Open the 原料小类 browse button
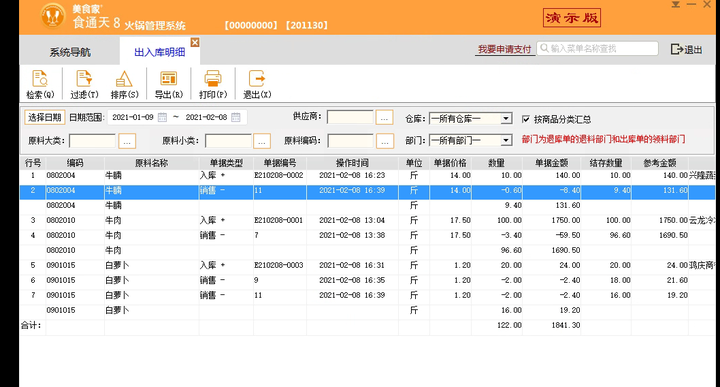The height and width of the screenshot is (387, 720). (261, 141)
